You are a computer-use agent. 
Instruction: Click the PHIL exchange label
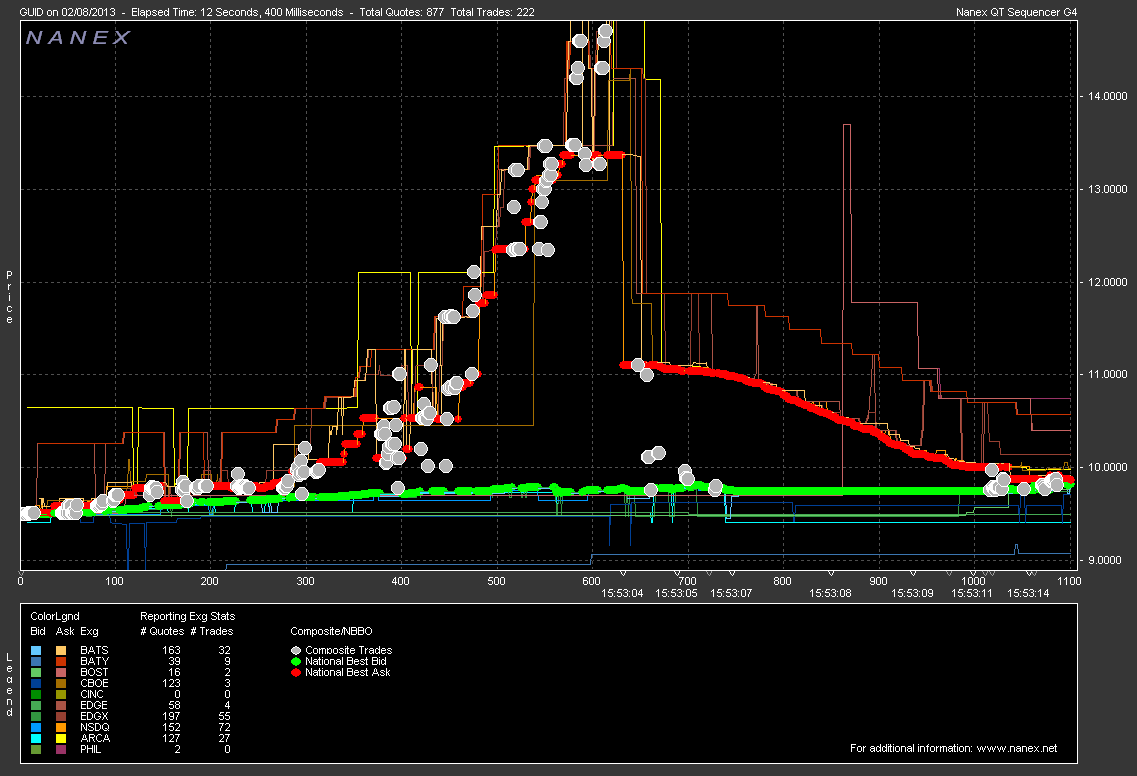(x=91, y=749)
